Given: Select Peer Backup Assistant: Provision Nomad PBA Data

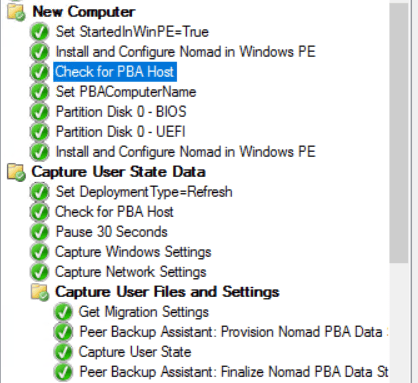Looking at the screenshot, I should point(234,332).
